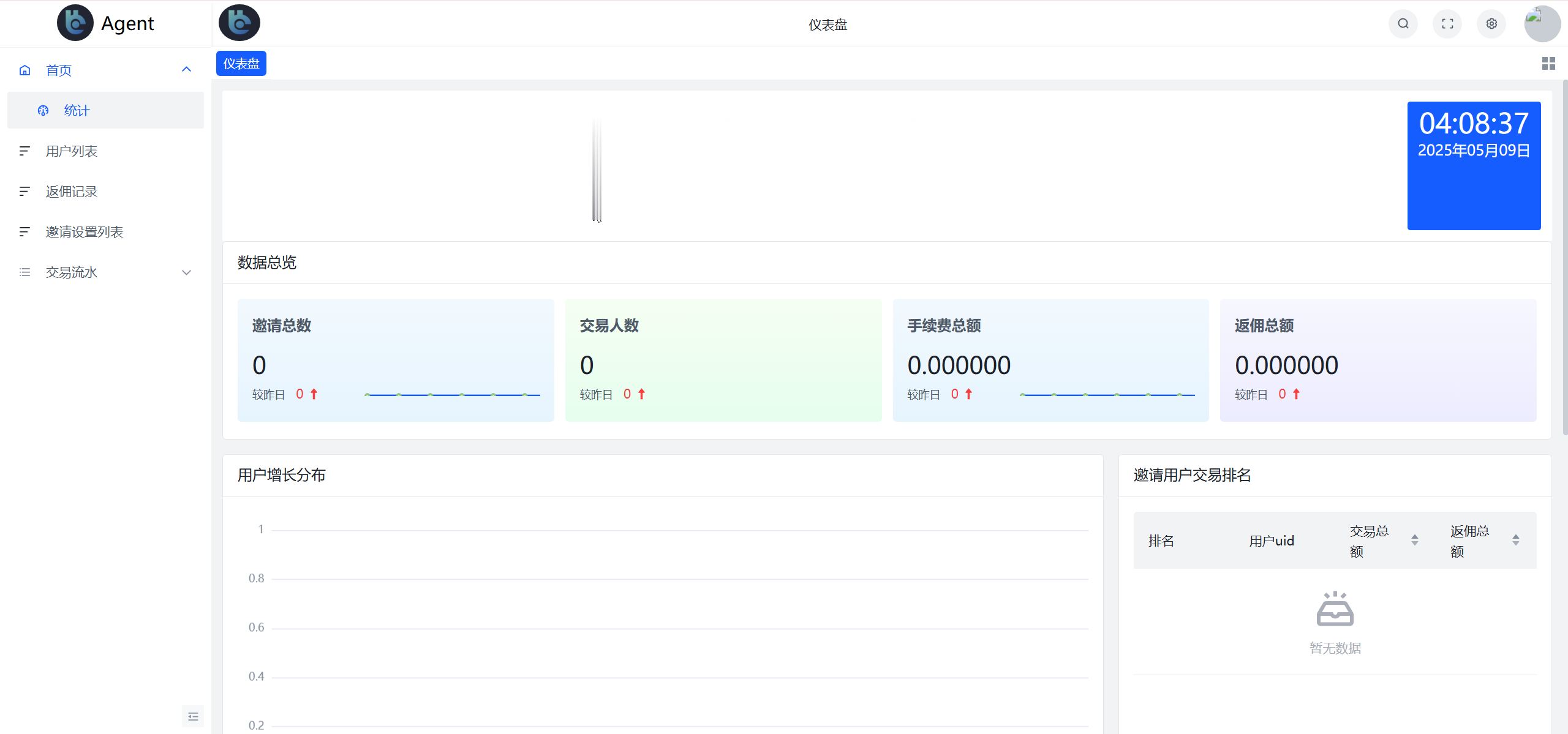Sort the table by 返佣总额 column
This screenshot has height=734, width=1568.
(x=1515, y=540)
